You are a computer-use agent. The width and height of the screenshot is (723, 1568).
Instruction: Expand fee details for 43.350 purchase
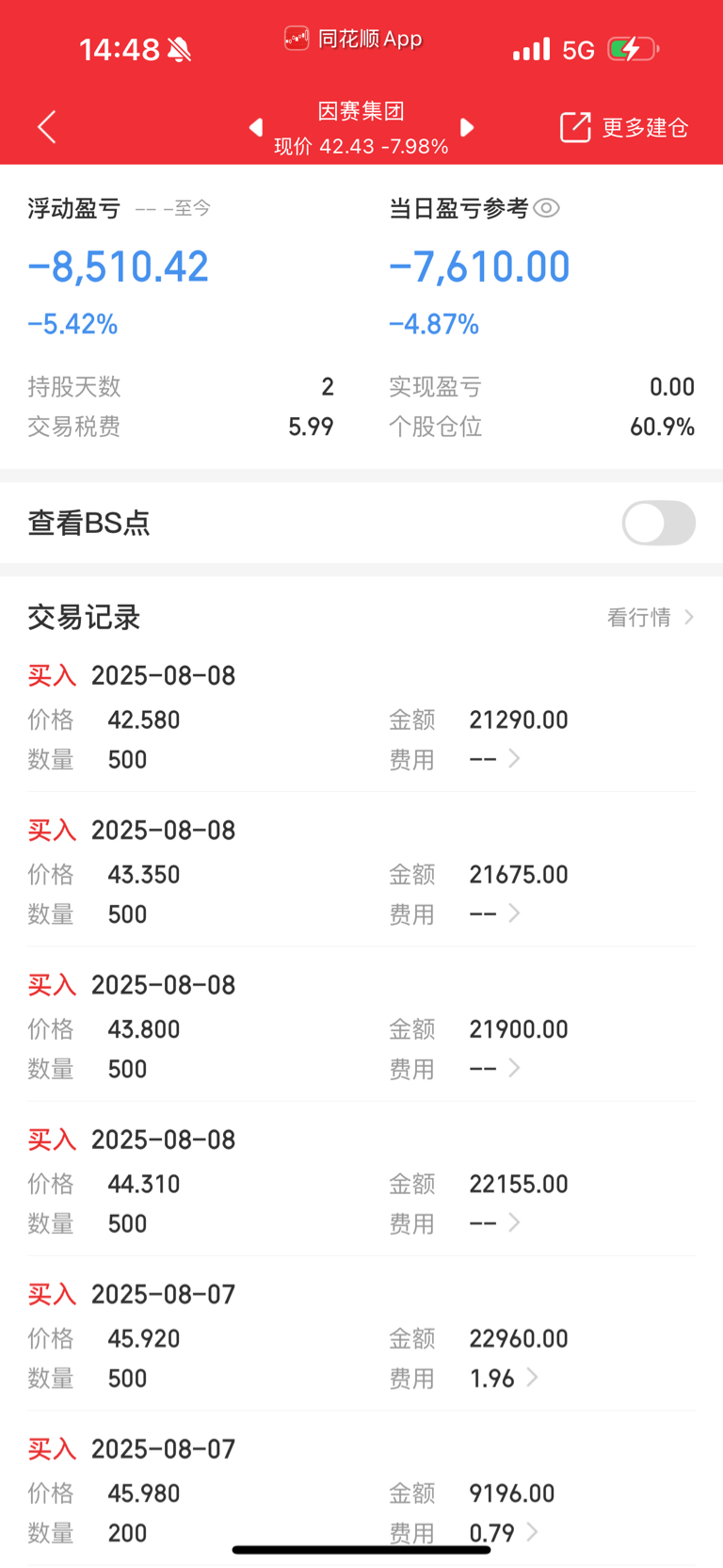514,913
